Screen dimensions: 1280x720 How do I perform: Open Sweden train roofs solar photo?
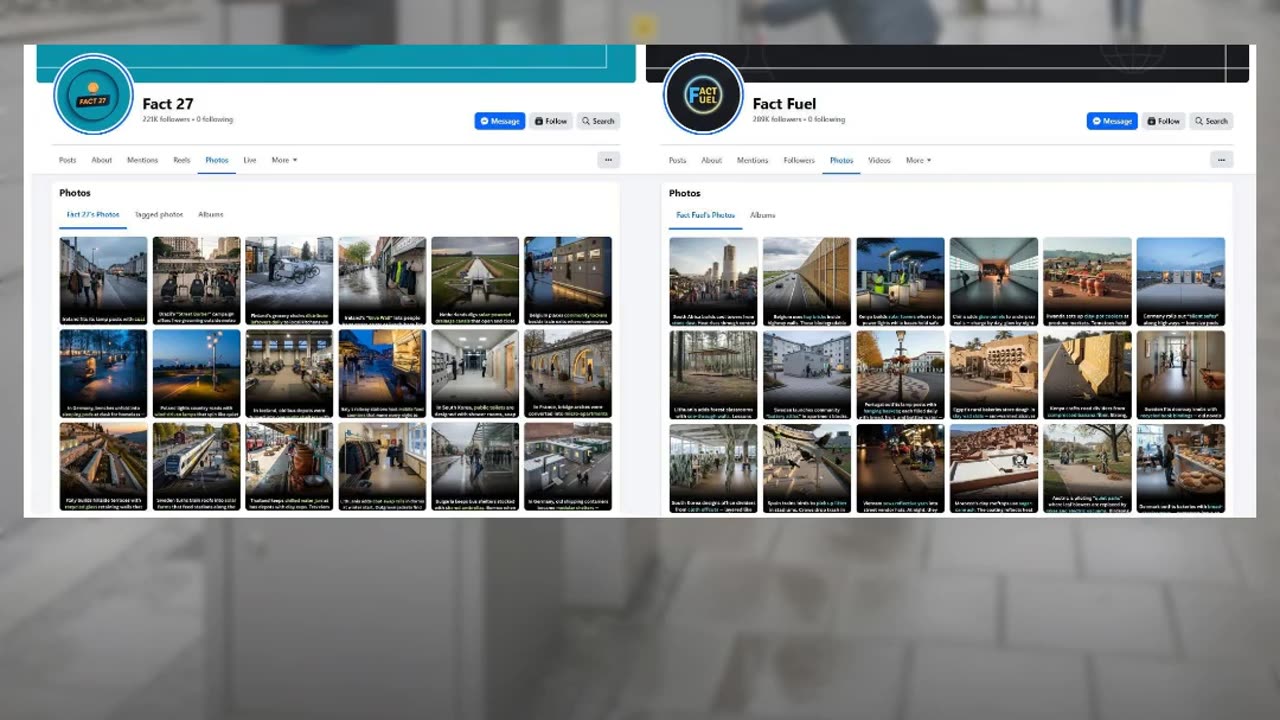(196, 467)
